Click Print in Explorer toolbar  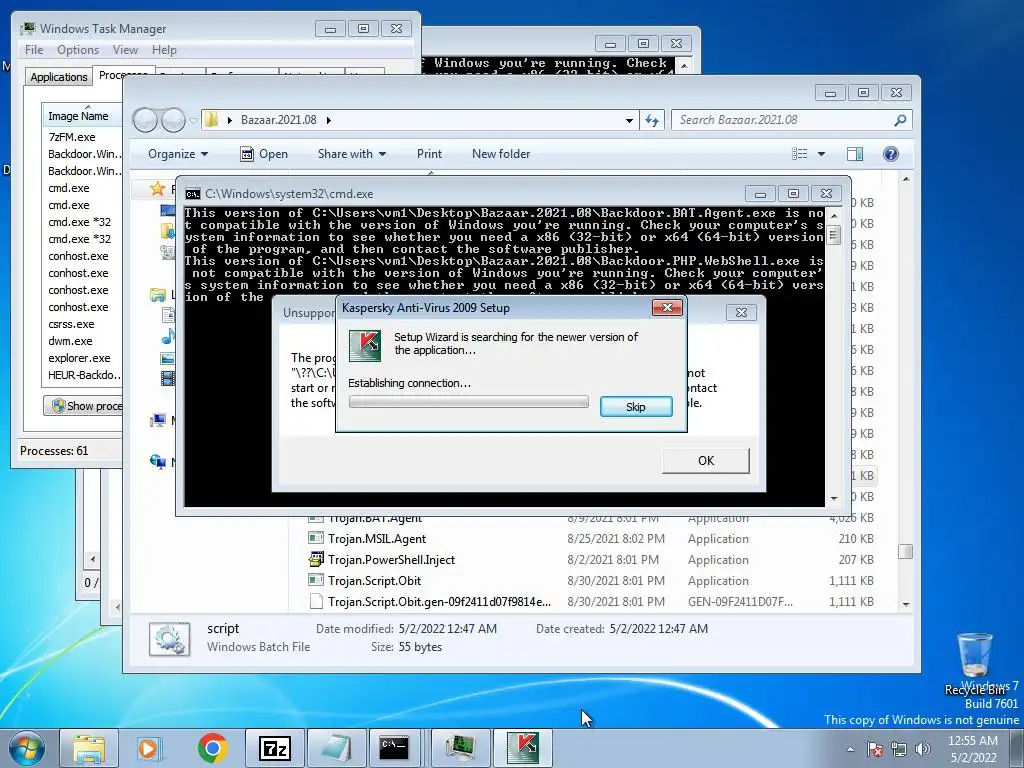point(429,154)
